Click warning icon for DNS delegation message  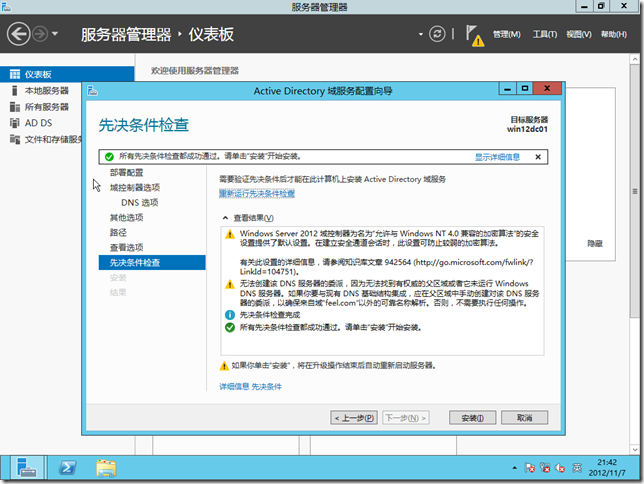230,284
